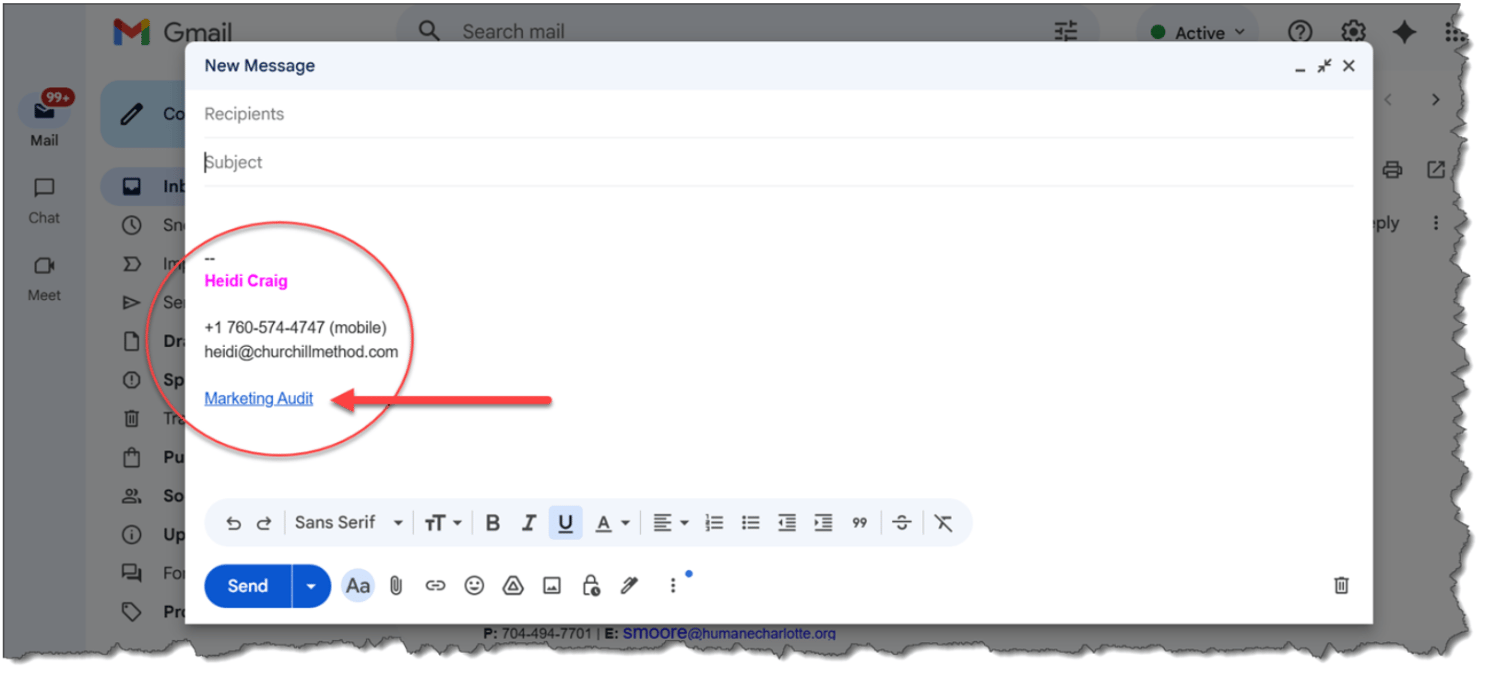Increase the indent
The image size is (1488, 686).
click(823, 523)
